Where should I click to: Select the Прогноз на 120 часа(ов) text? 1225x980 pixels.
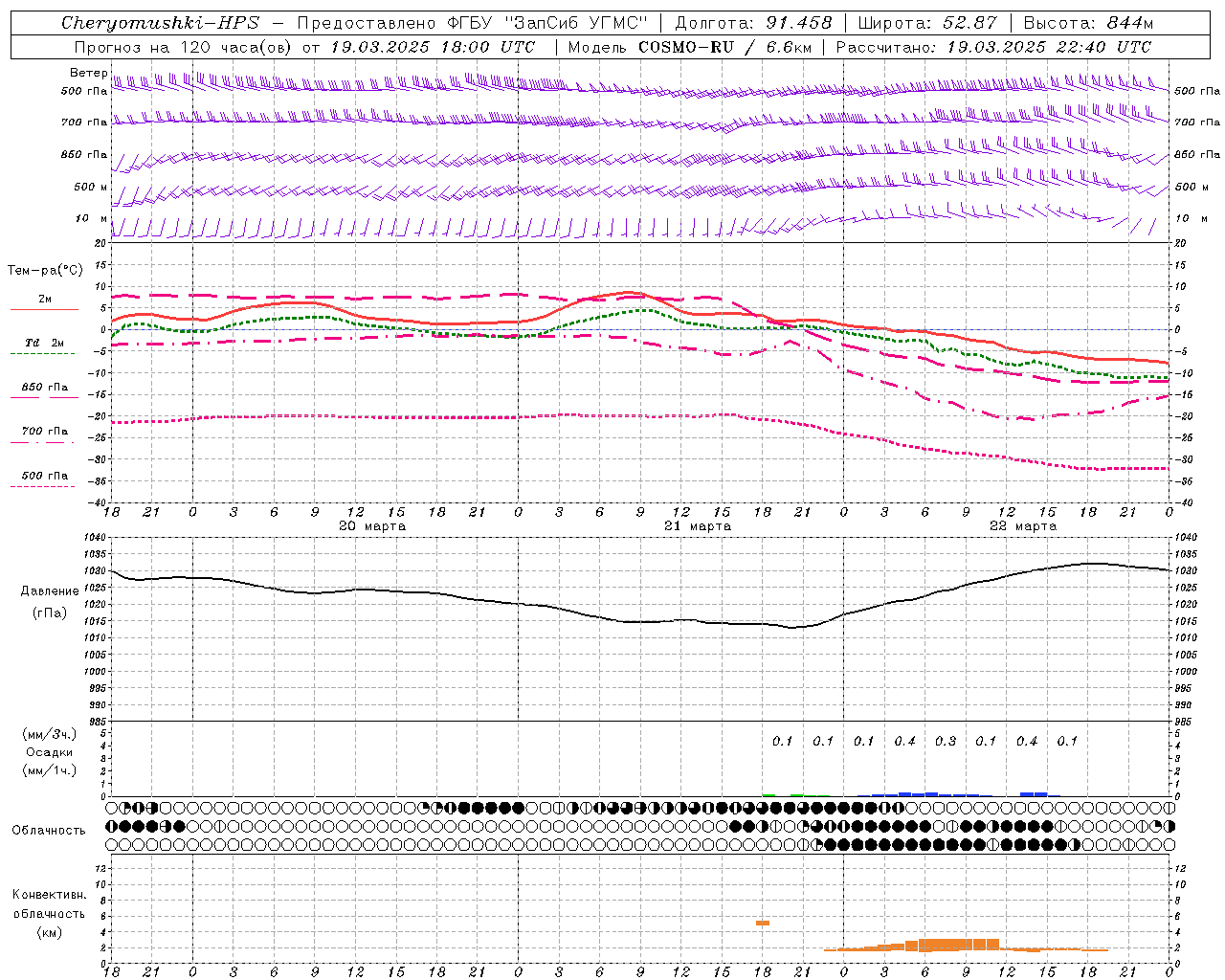[185, 47]
